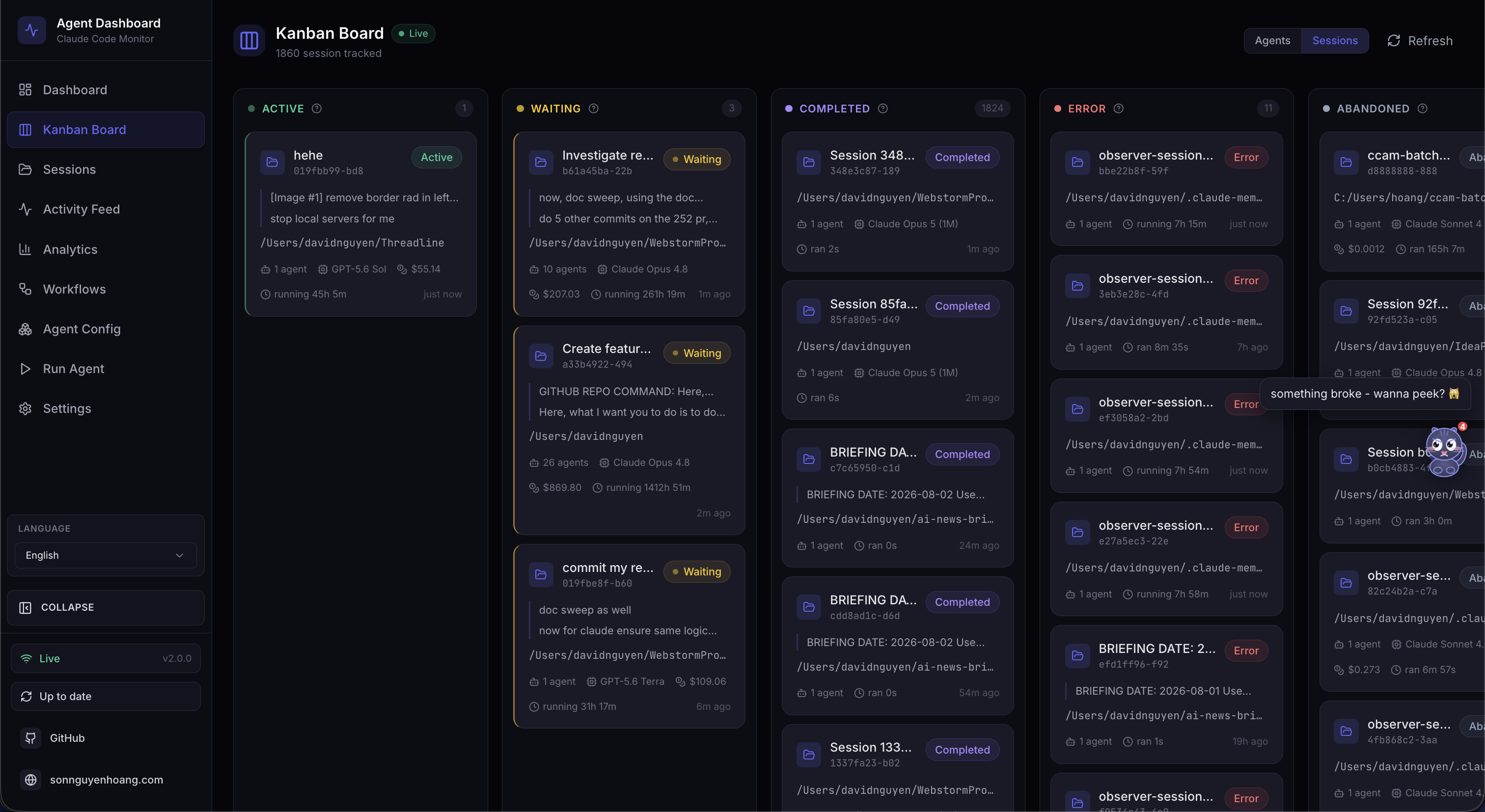Click folder icon on Session 92f... card
Image resolution: width=1485 pixels, height=812 pixels.
[1346, 311]
